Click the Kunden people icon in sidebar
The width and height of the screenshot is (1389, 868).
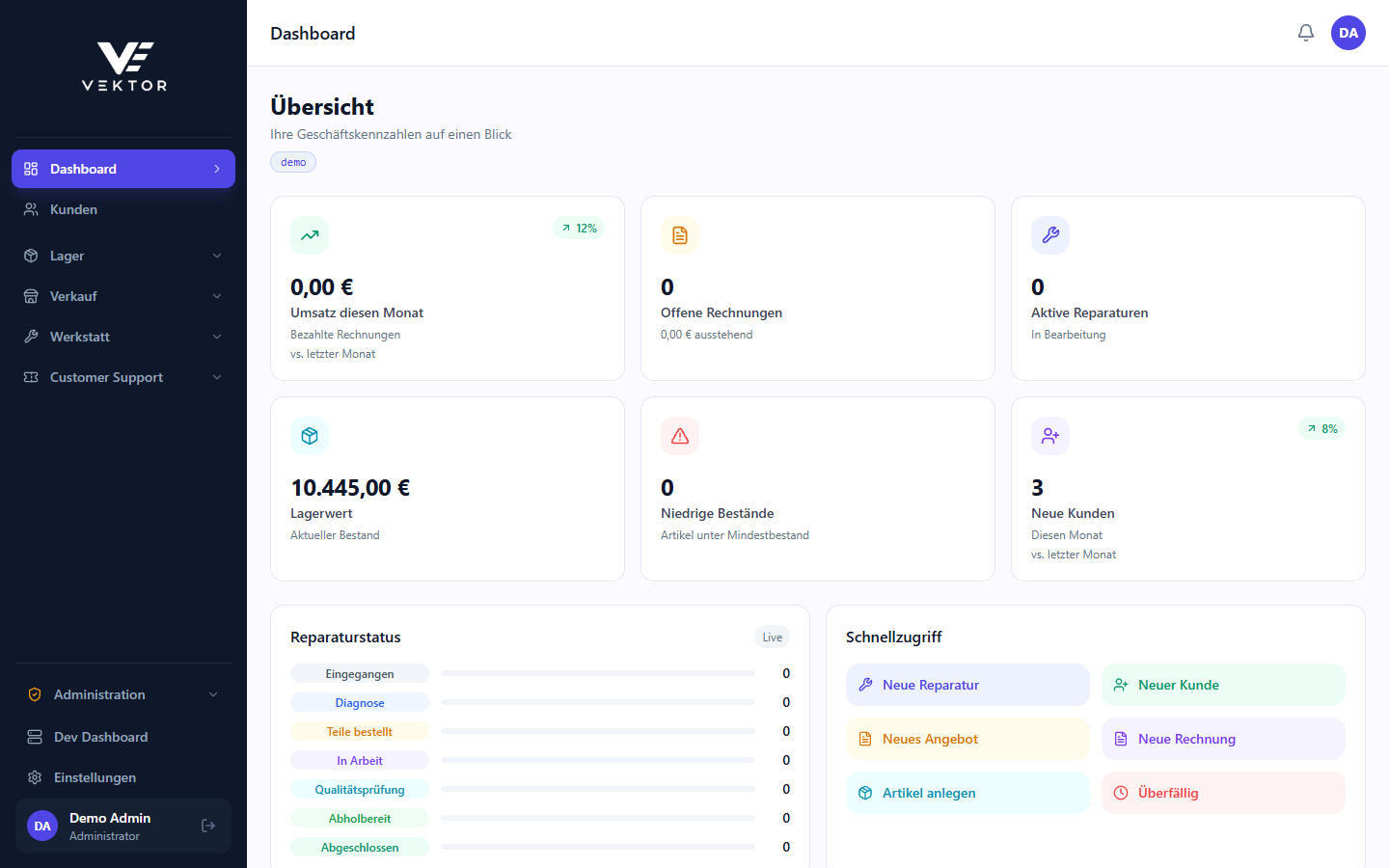31,209
